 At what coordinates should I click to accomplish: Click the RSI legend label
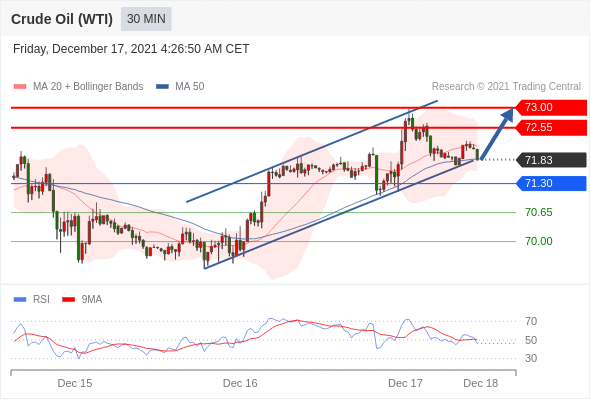tap(41, 300)
